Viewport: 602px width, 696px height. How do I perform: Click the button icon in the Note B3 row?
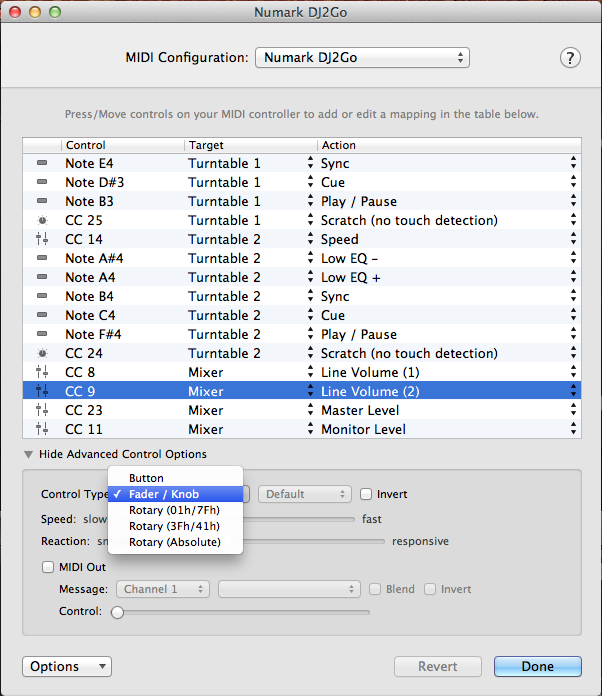click(x=42, y=201)
